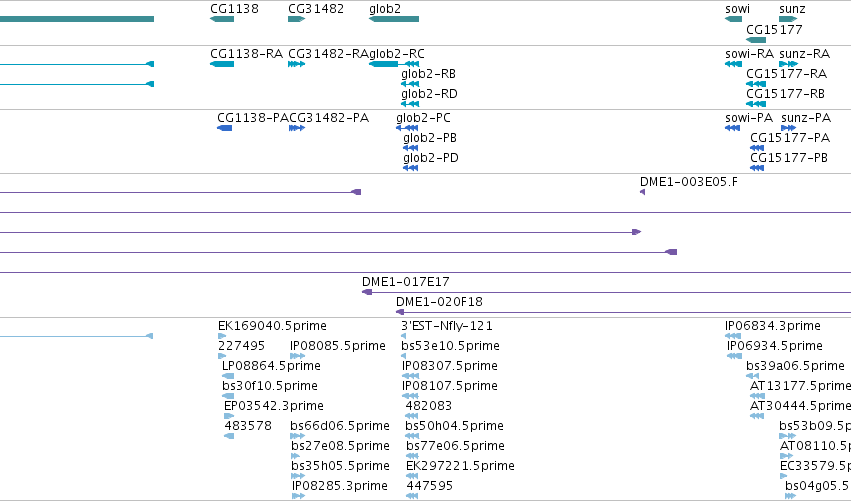Select EST bs27e08.5prime
851x501 pixels.
tap(295, 456)
